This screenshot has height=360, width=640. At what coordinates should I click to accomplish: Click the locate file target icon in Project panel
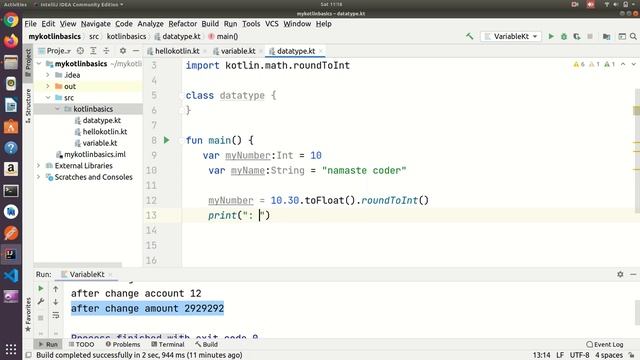(x=80, y=51)
